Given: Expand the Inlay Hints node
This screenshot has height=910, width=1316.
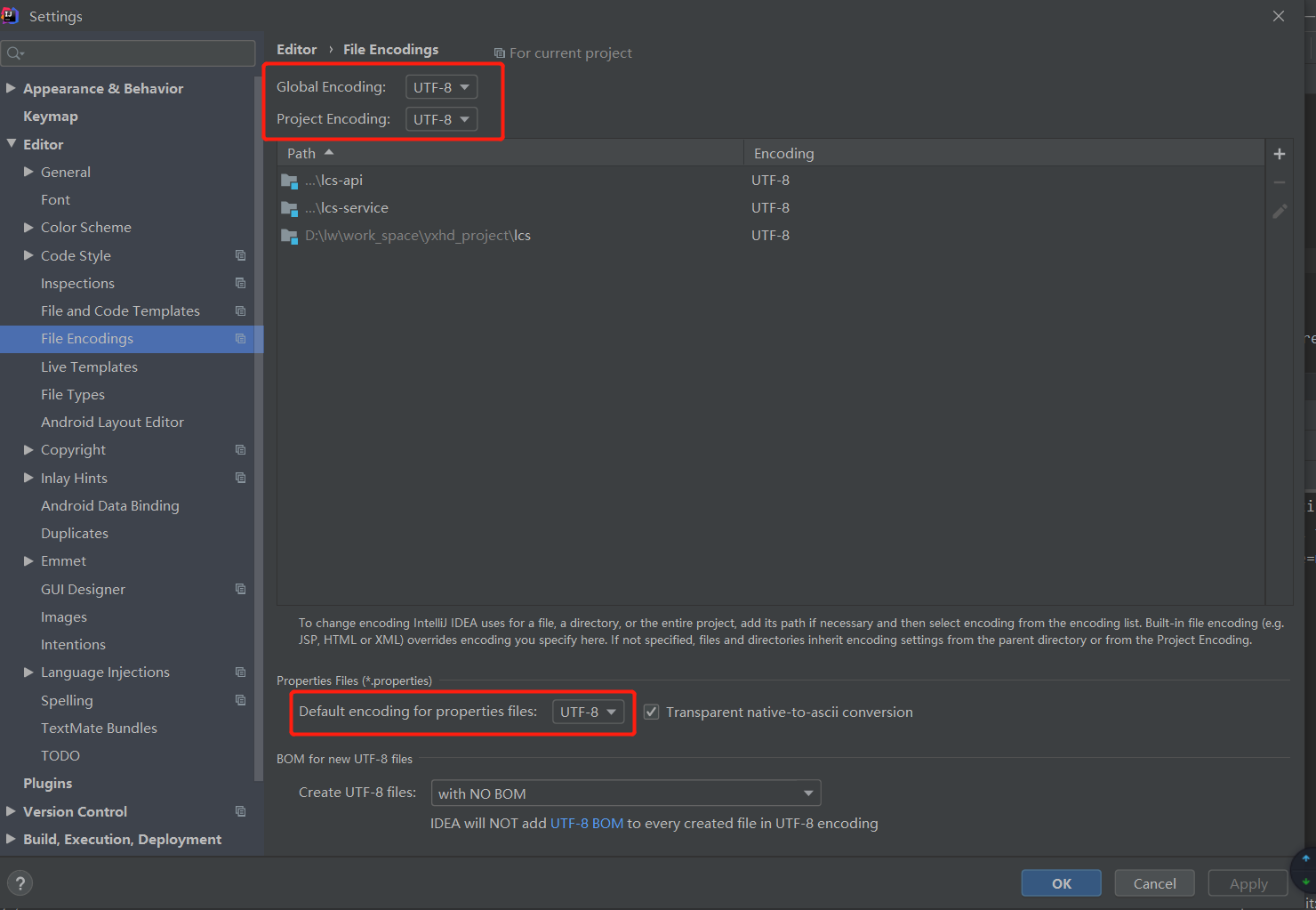Looking at the screenshot, I should pyautogui.click(x=28, y=478).
